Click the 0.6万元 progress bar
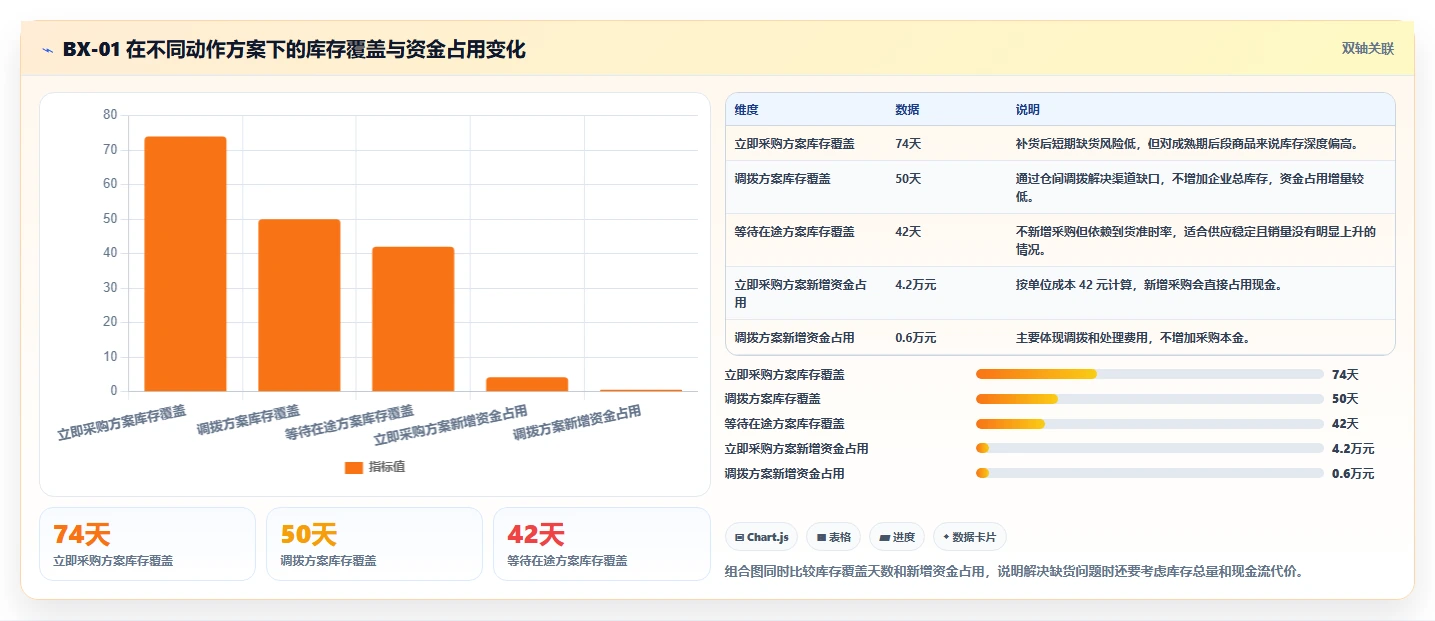Screen dimensions: 1435x621 (x=1149, y=473)
